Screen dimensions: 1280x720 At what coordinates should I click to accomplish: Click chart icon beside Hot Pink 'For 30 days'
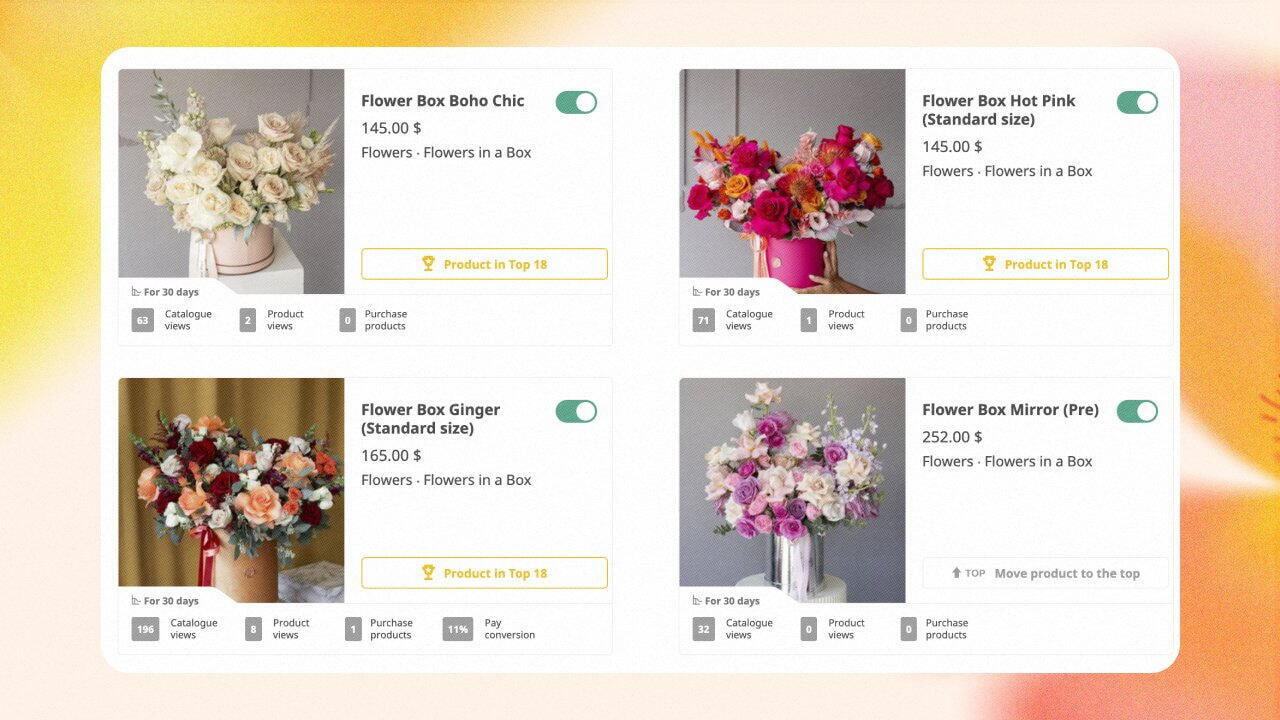[697, 292]
